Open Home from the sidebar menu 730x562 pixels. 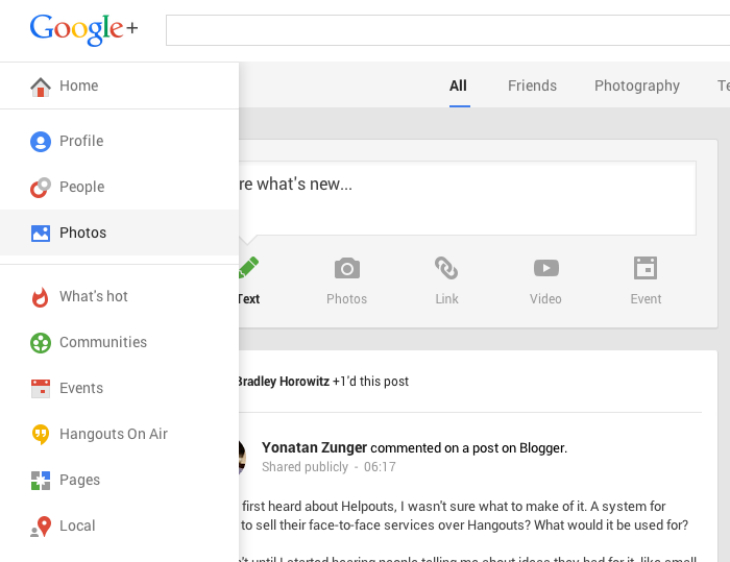tap(119, 86)
